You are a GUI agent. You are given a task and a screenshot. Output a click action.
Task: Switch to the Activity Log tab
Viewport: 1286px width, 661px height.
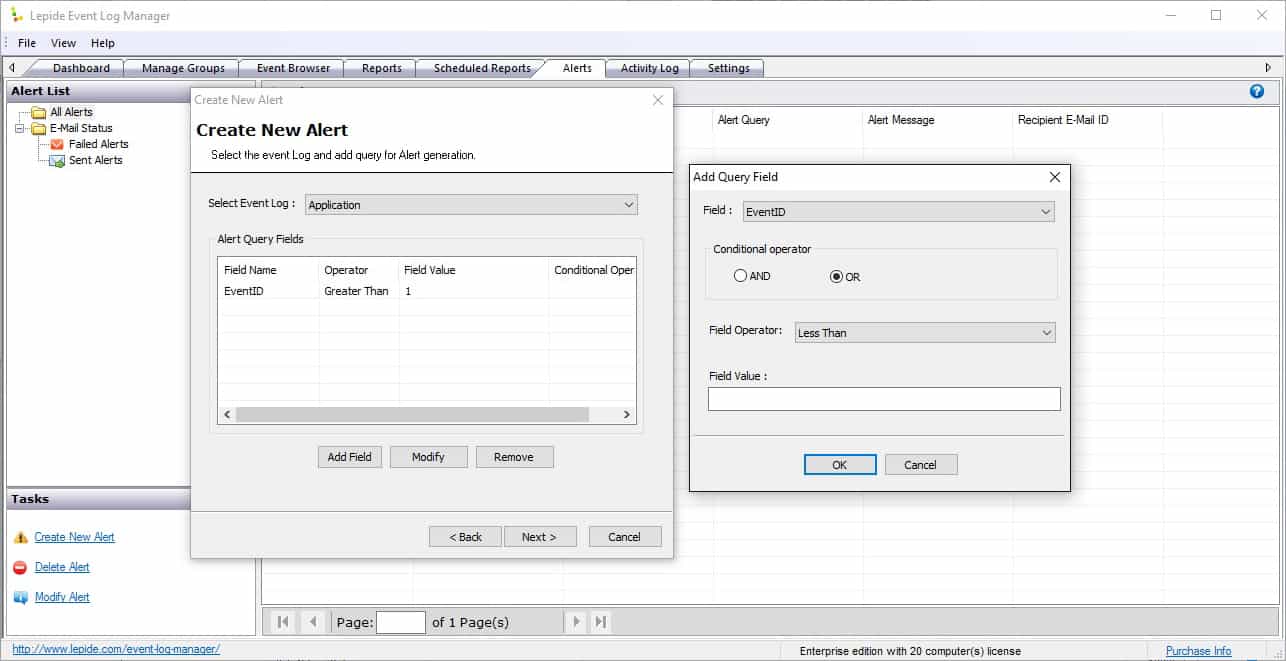[649, 68]
